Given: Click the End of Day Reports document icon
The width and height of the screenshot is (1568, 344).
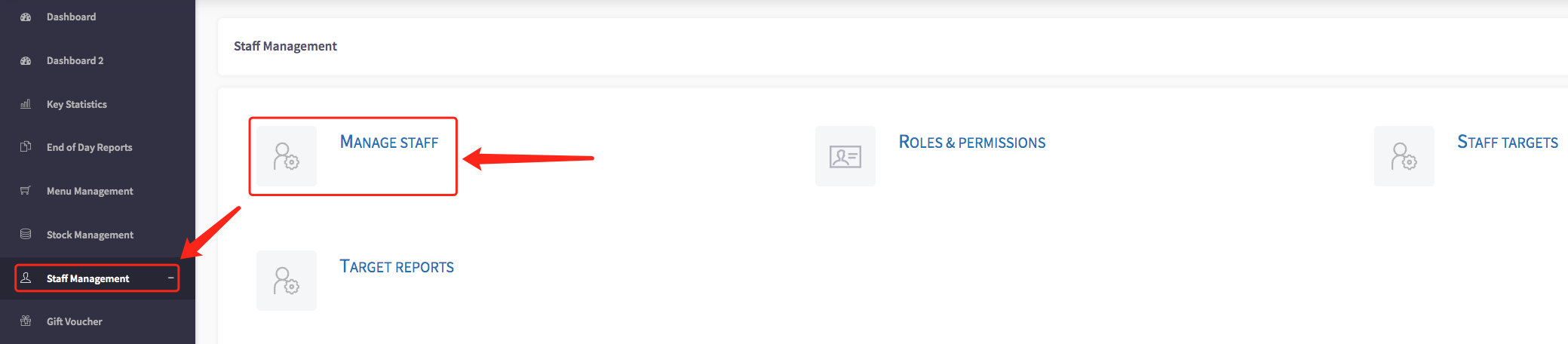Looking at the screenshot, I should (26, 146).
